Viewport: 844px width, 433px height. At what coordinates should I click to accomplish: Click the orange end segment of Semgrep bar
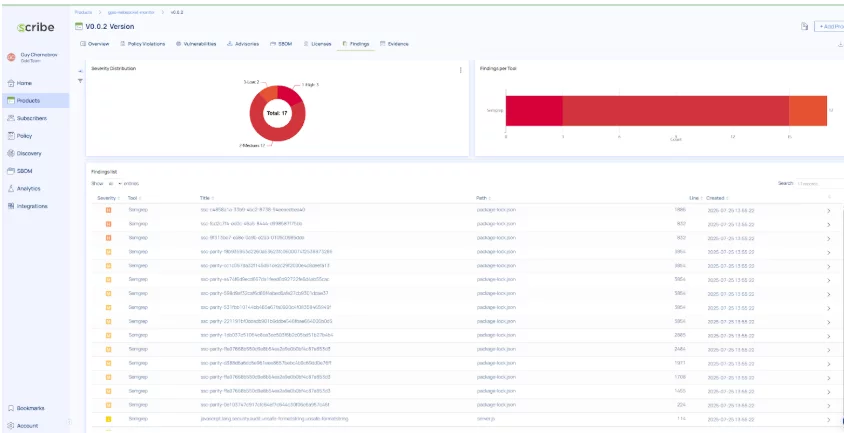[x=807, y=111]
